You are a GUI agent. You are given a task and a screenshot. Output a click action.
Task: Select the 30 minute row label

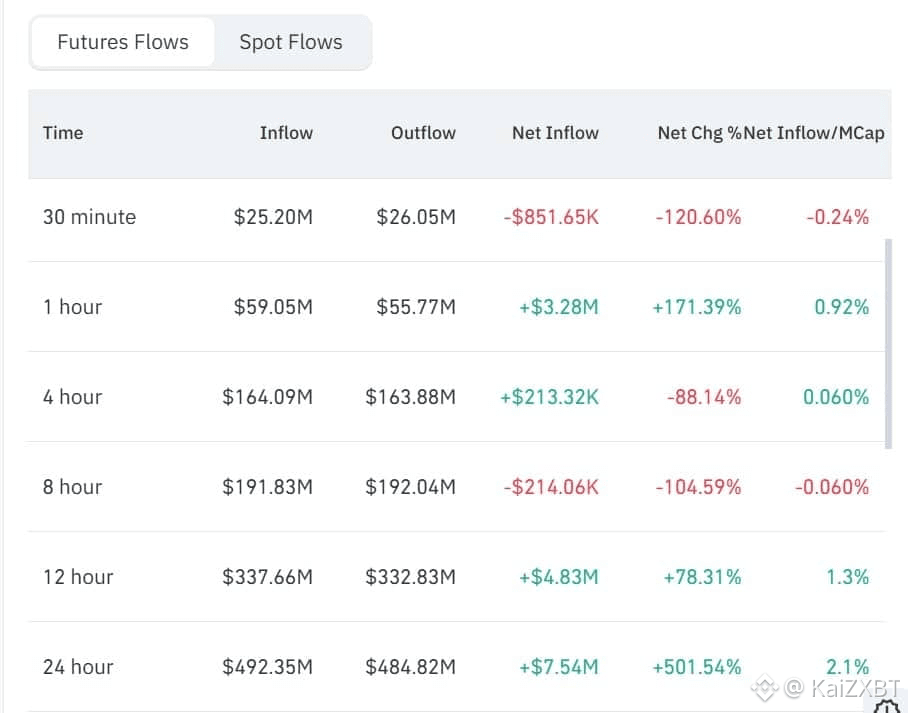[x=89, y=217]
